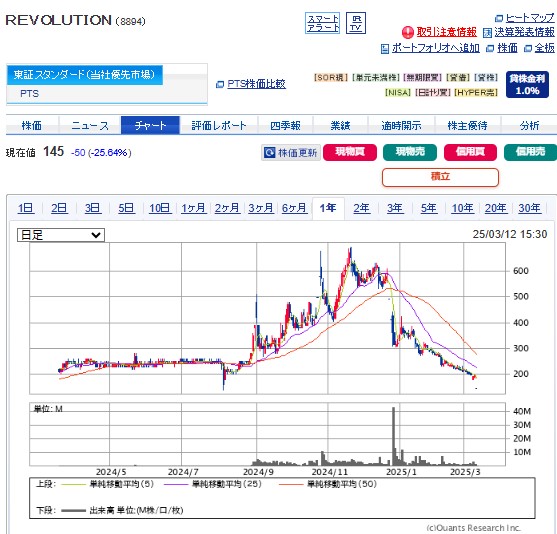Viewport: 557px width, 534px height.
Task: Select the 10日 chart period
Action: pos(160,208)
